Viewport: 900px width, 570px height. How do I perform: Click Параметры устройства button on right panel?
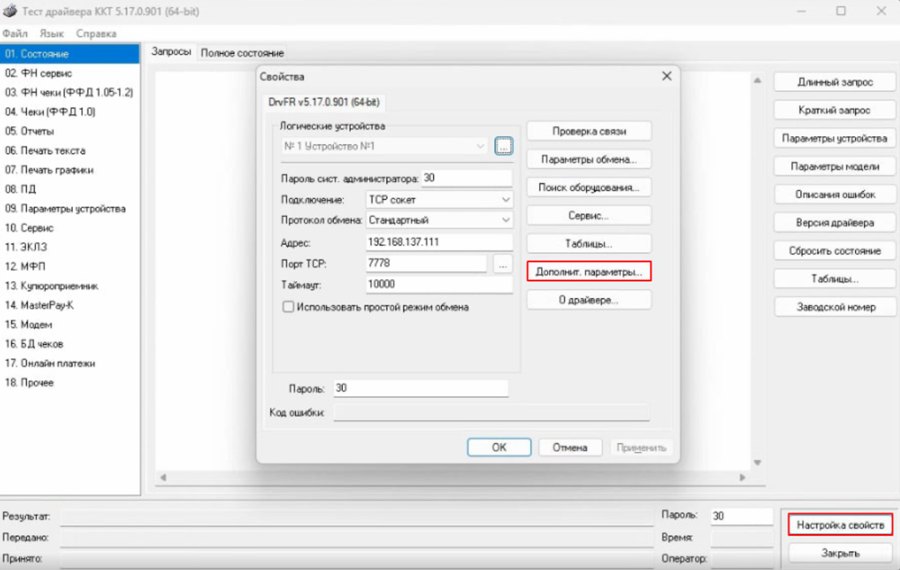coord(835,138)
